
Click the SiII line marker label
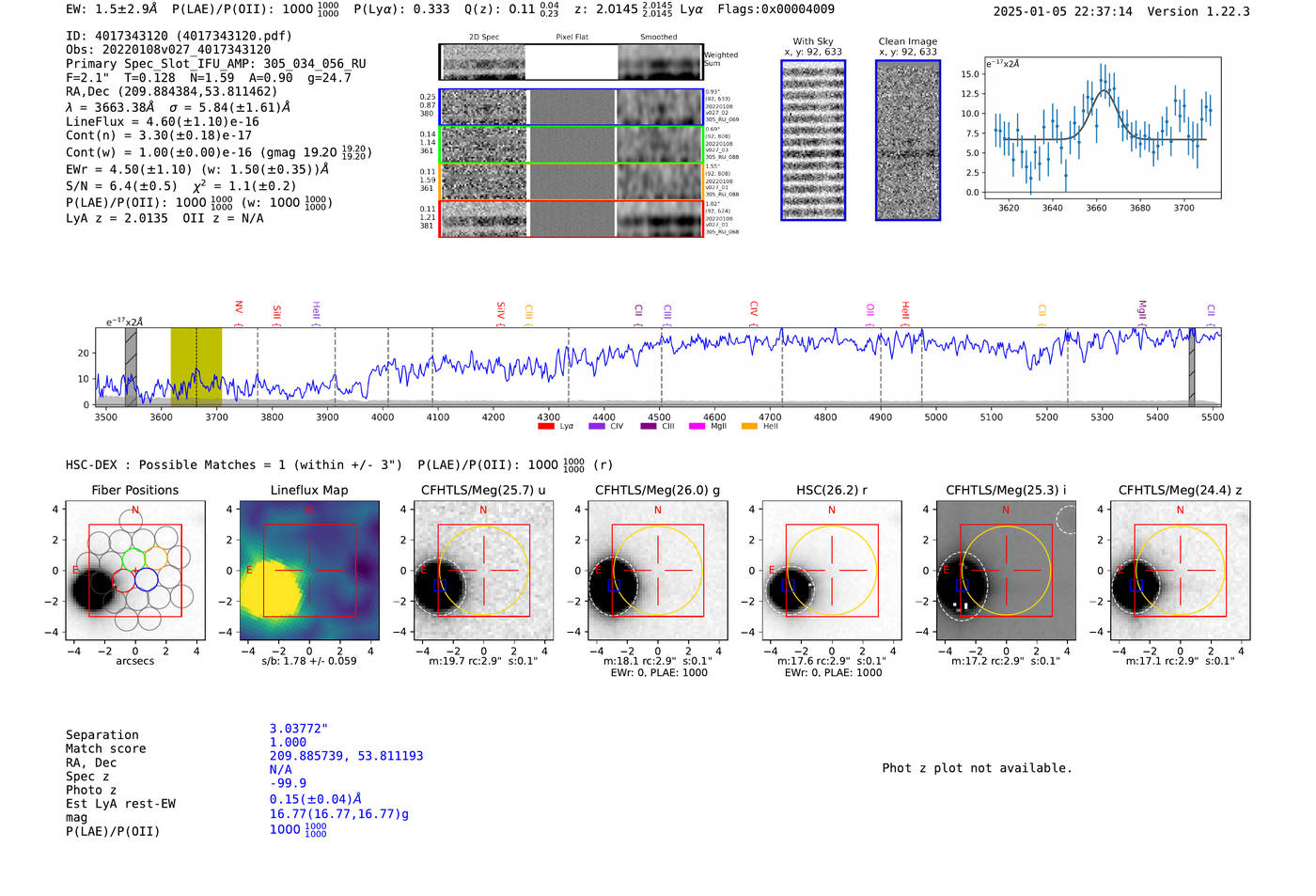277,312
